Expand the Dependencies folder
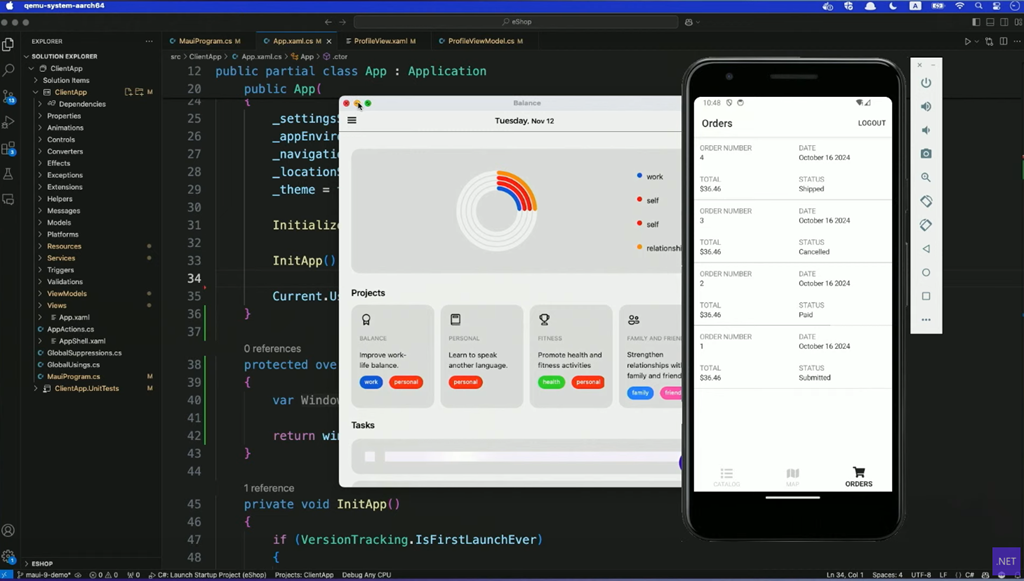This screenshot has height=581, width=1024. click(x=40, y=104)
